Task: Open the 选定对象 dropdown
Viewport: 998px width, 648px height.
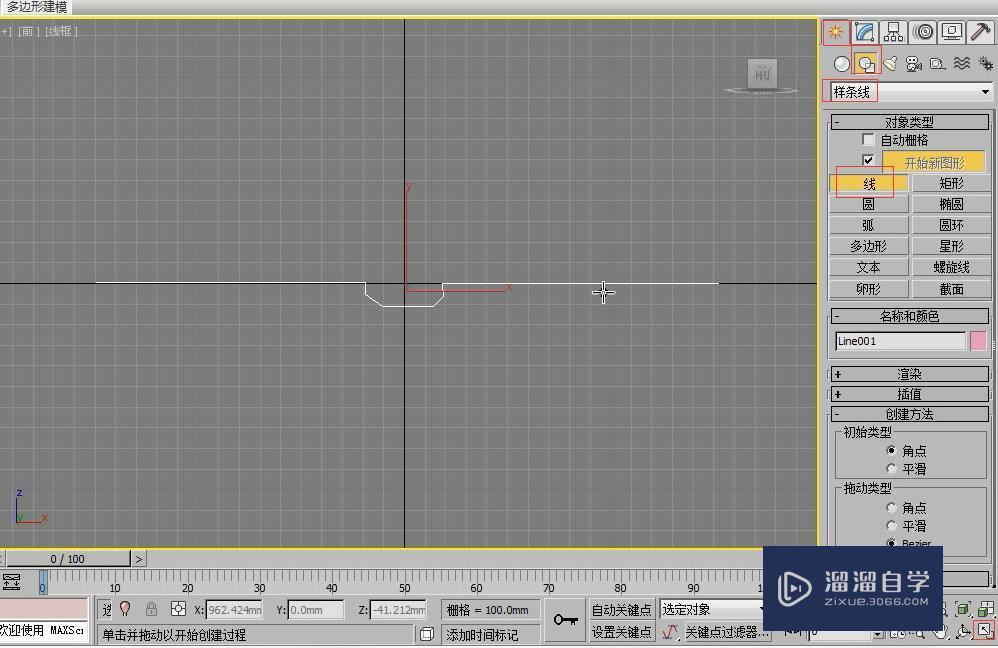Action: pos(711,609)
